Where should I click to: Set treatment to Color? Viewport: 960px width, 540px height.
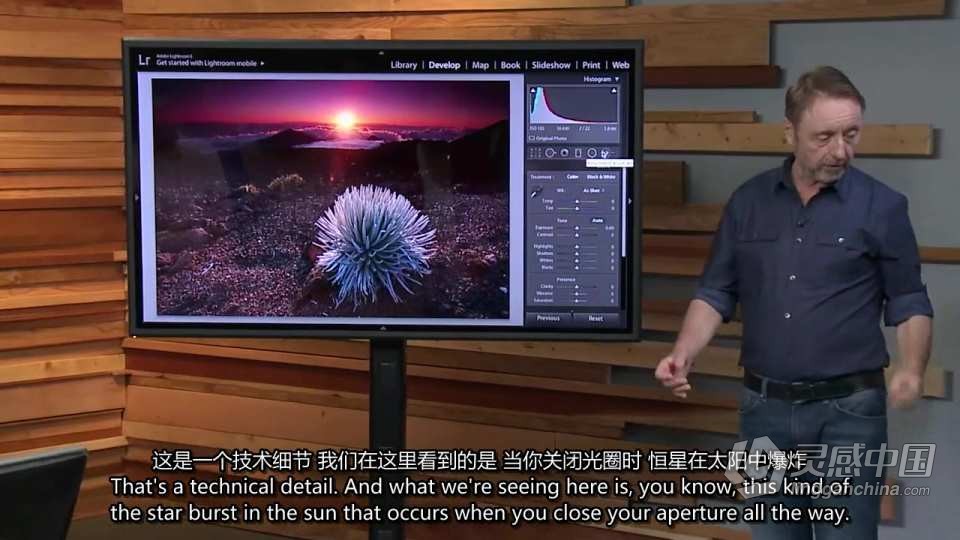tap(572, 177)
